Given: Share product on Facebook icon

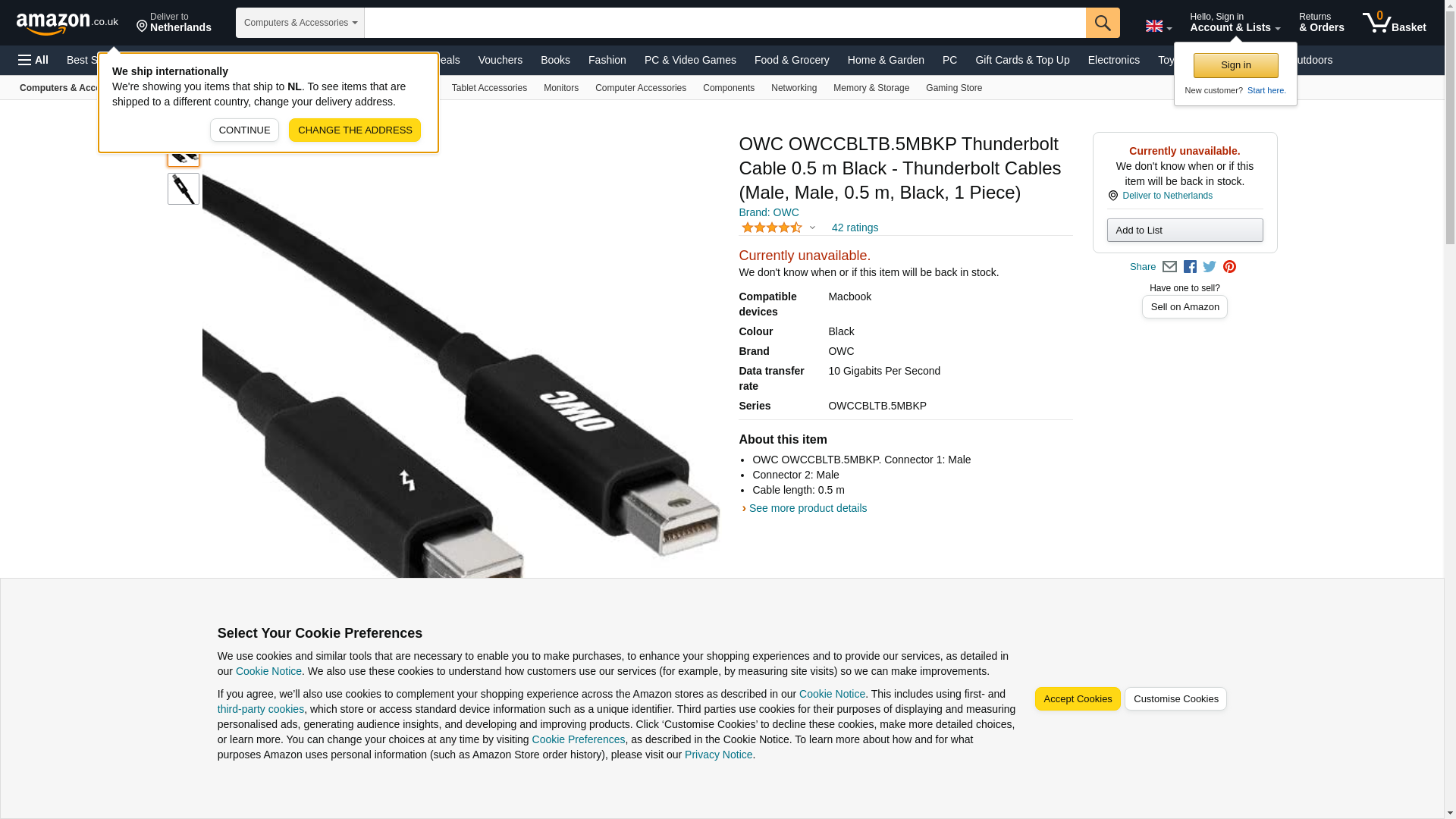Looking at the screenshot, I should click(x=1190, y=267).
